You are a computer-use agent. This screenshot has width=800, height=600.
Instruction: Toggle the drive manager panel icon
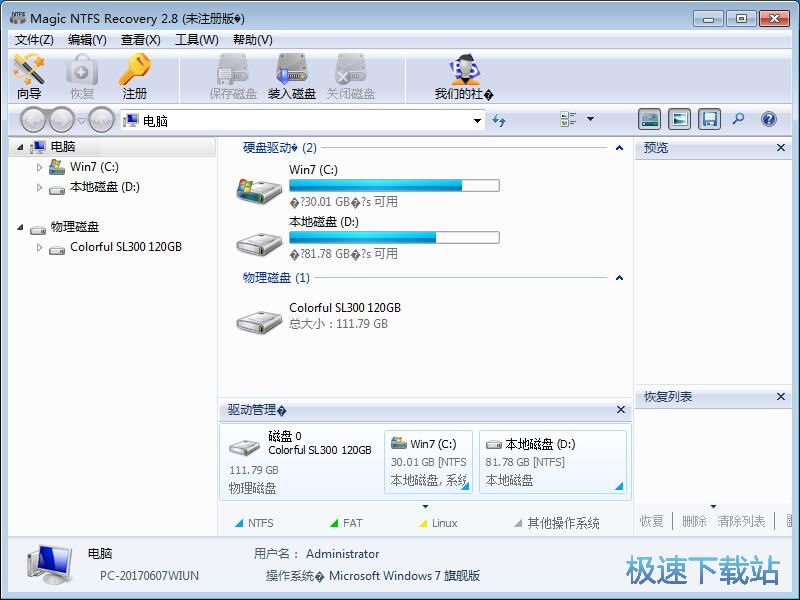[649, 119]
